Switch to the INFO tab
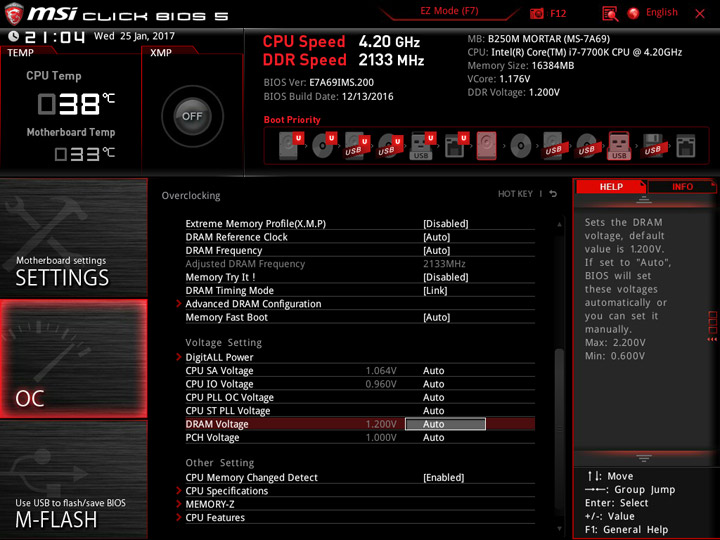The height and width of the screenshot is (540, 720). (x=682, y=186)
